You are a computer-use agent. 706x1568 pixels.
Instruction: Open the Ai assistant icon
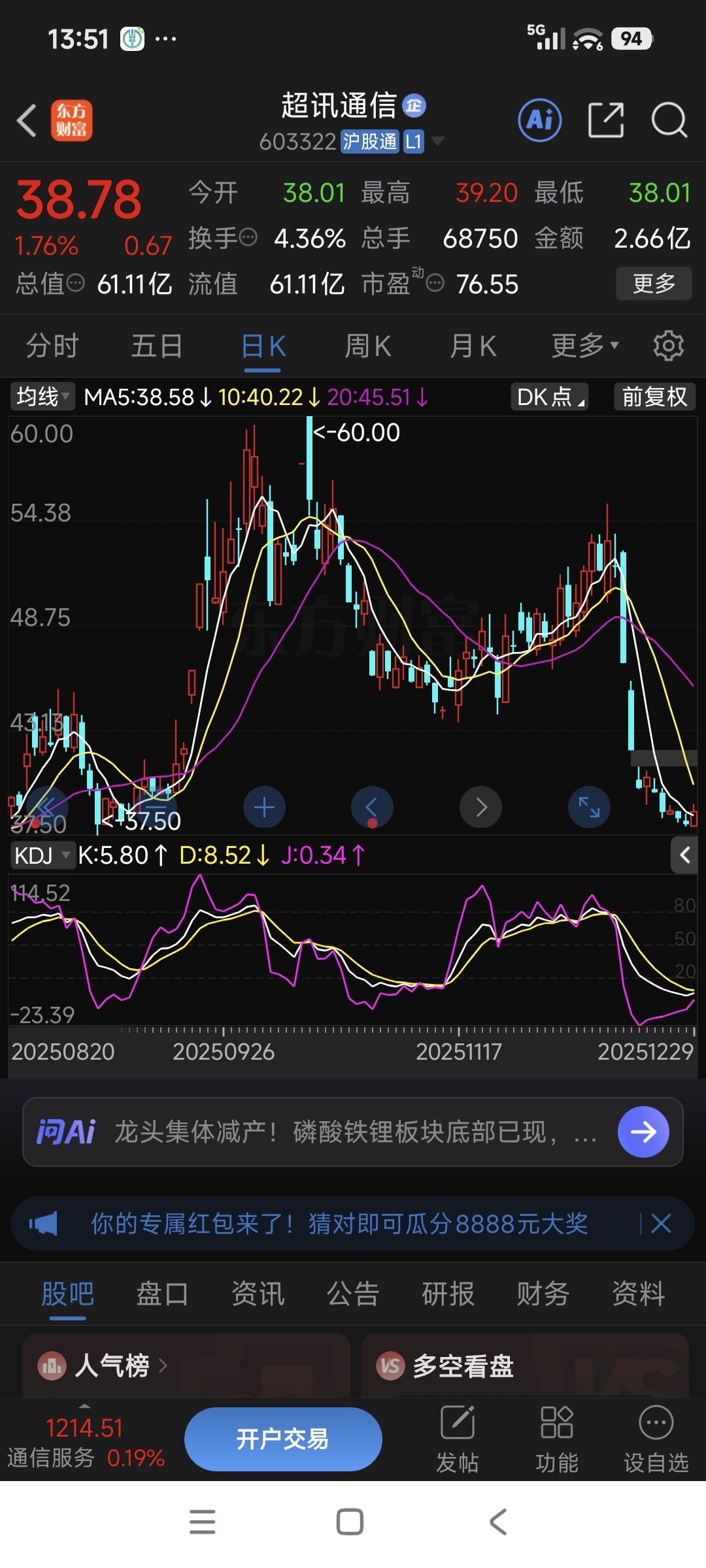pos(539,120)
